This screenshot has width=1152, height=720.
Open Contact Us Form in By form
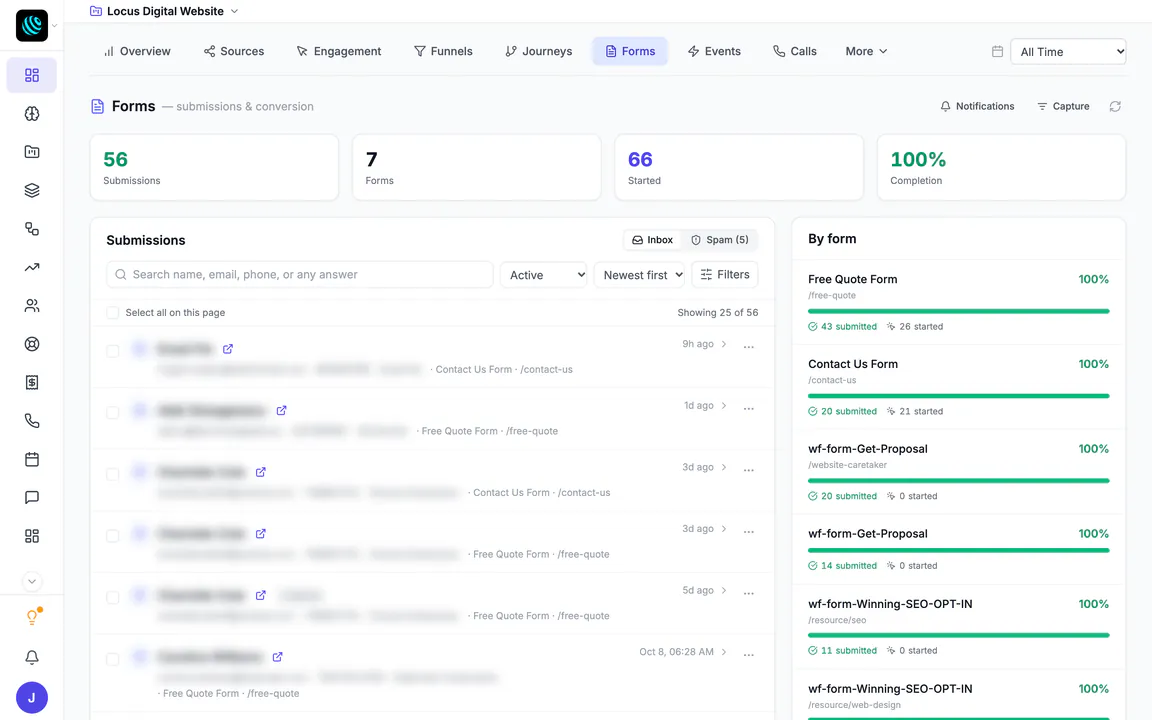(x=853, y=364)
